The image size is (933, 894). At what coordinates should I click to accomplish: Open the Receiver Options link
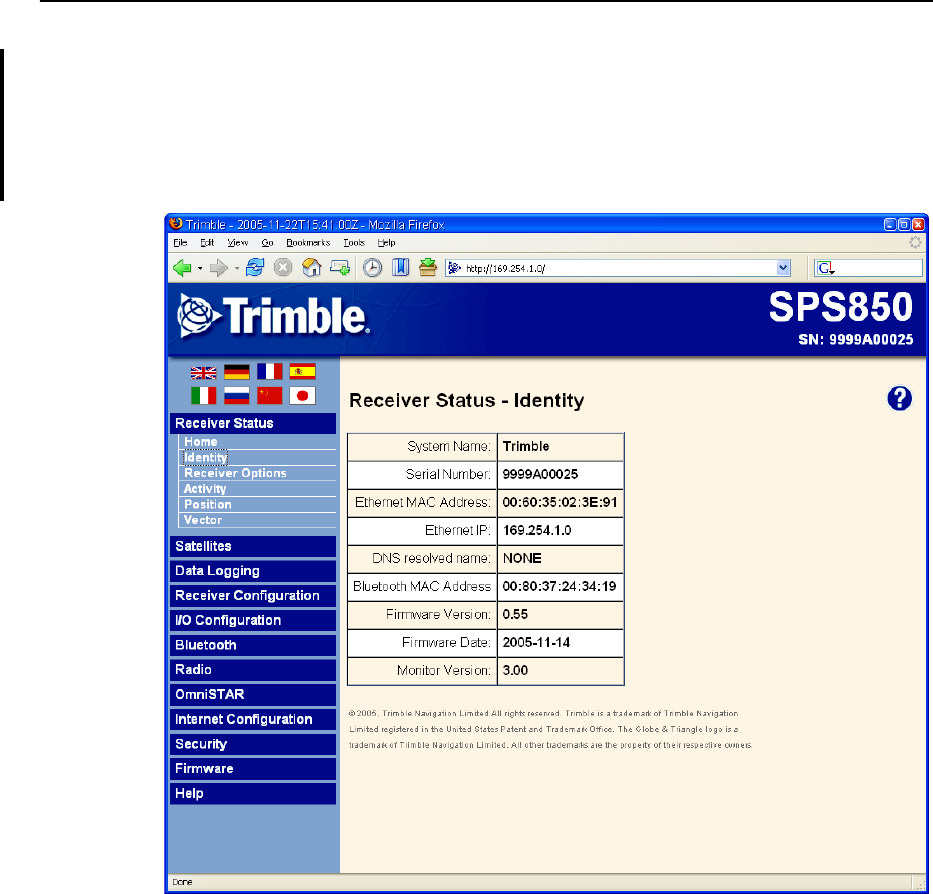pos(235,473)
